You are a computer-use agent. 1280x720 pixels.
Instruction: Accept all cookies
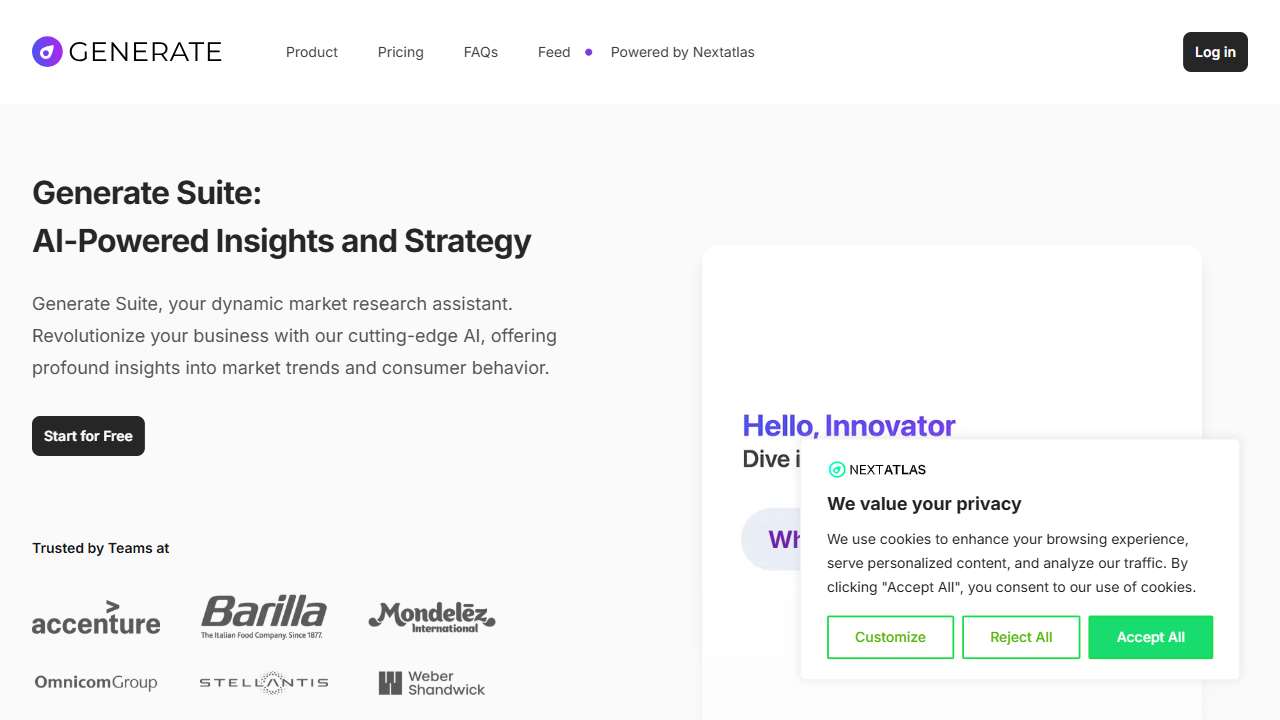tap(1150, 637)
